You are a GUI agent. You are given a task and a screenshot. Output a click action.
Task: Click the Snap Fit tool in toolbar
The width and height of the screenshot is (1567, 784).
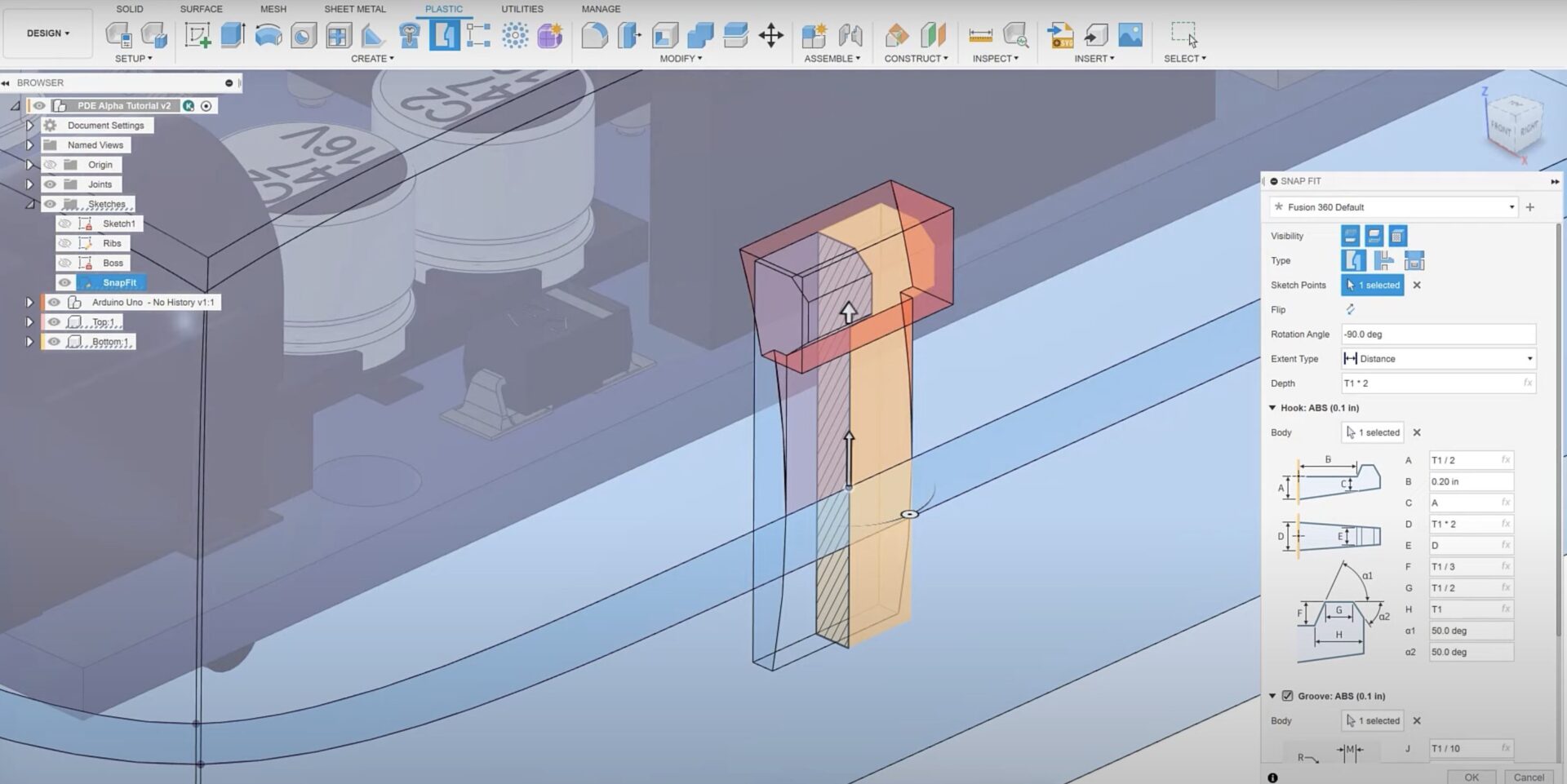click(444, 35)
